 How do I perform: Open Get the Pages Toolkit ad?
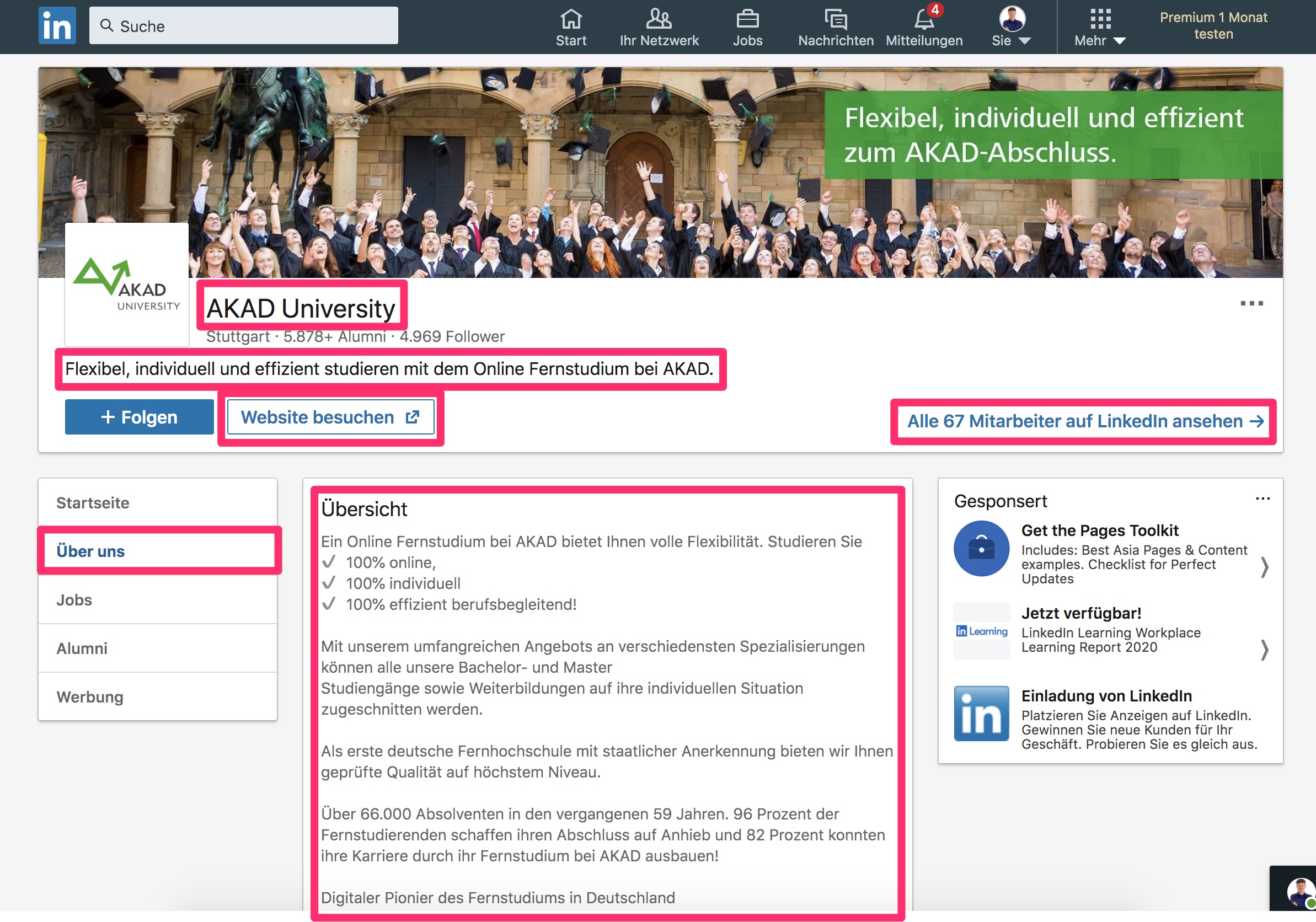(x=1099, y=530)
